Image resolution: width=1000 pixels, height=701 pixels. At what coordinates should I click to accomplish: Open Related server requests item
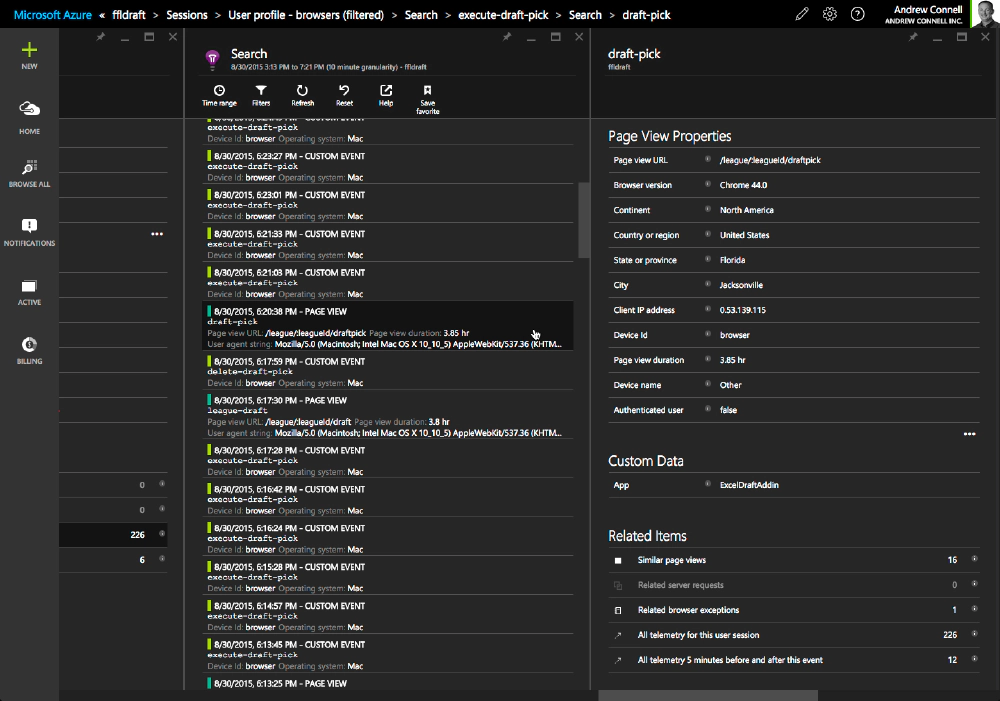point(794,585)
